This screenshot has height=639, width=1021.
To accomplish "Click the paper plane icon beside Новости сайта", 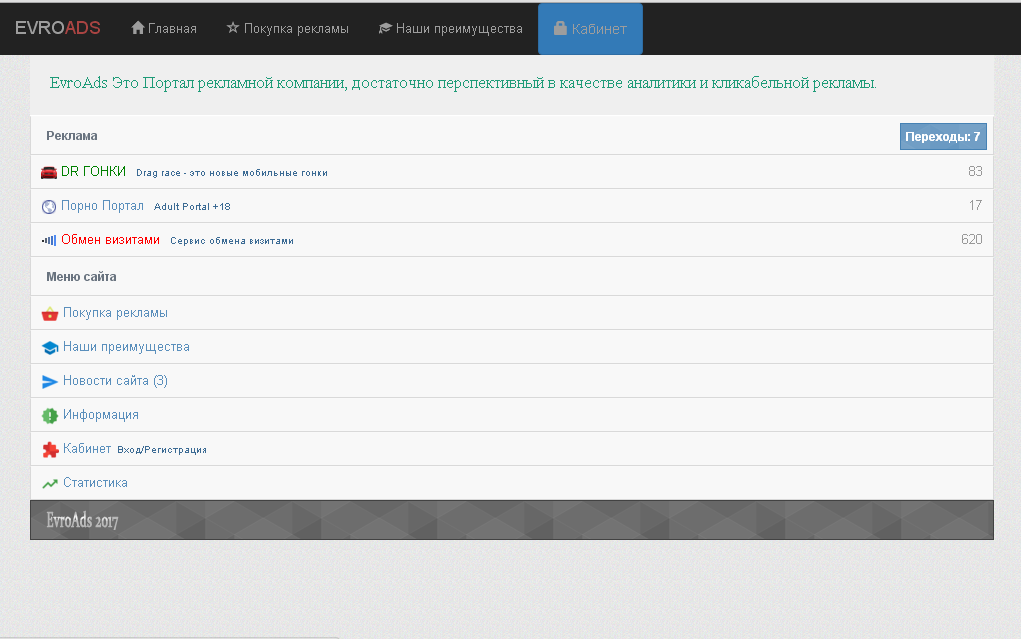I will click(x=50, y=382).
